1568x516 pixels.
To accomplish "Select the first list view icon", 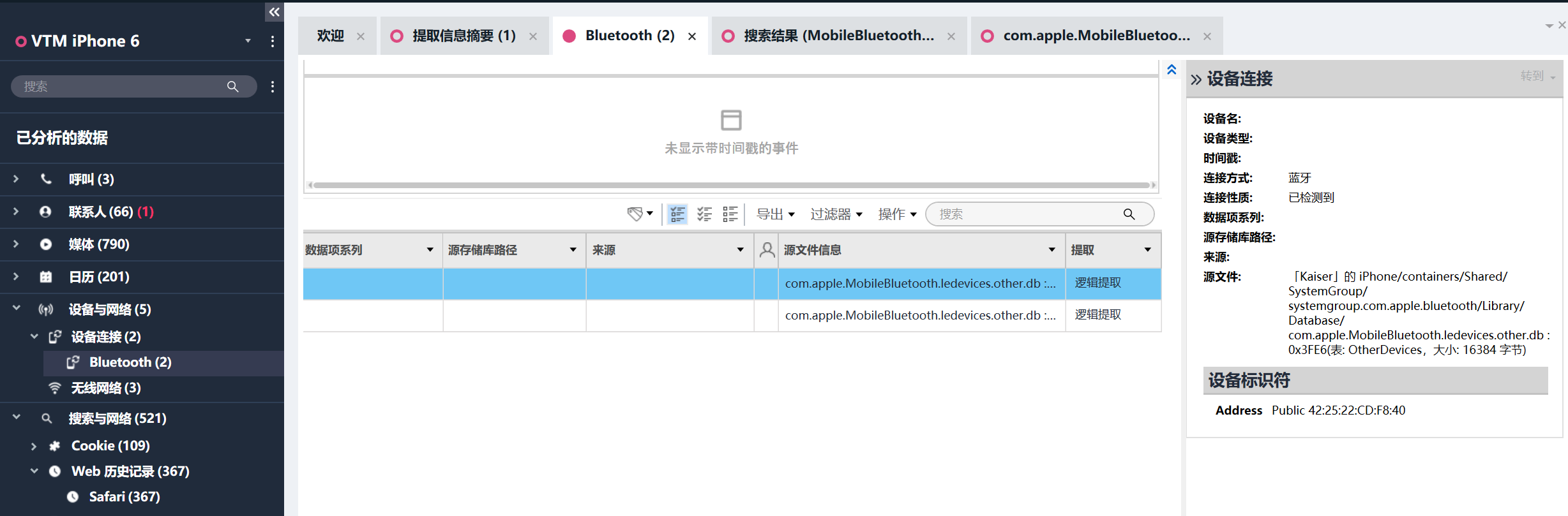I will click(677, 214).
